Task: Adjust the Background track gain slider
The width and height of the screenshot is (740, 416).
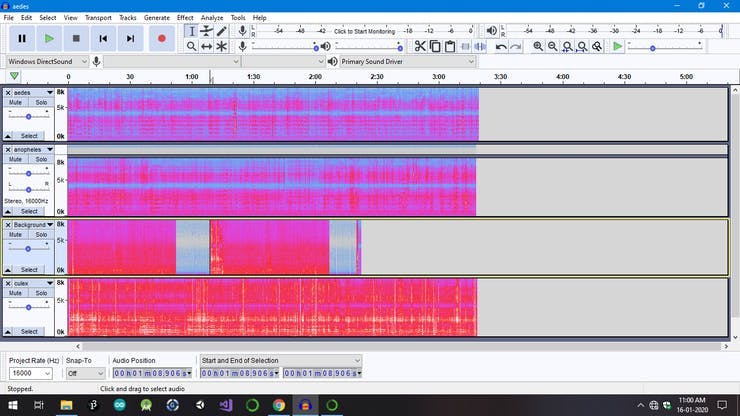Action: pyautogui.click(x=28, y=248)
